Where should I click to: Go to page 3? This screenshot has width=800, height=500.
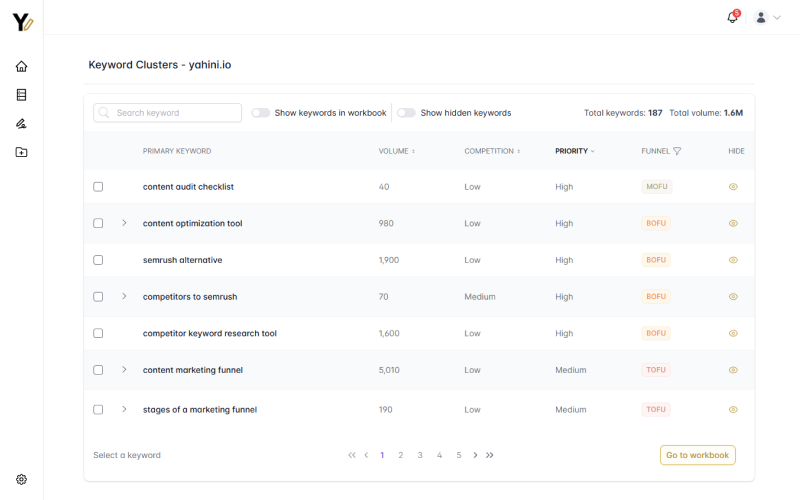click(x=420, y=455)
